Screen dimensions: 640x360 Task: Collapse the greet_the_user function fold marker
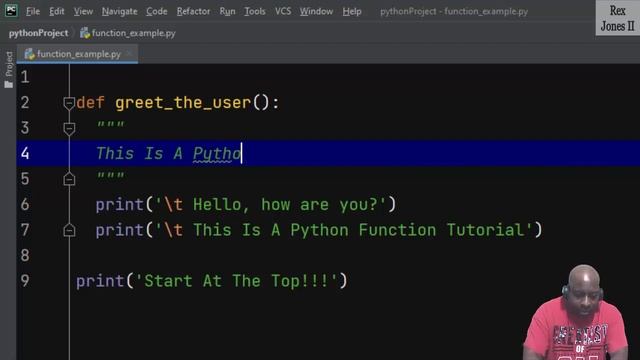(x=69, y=104)
